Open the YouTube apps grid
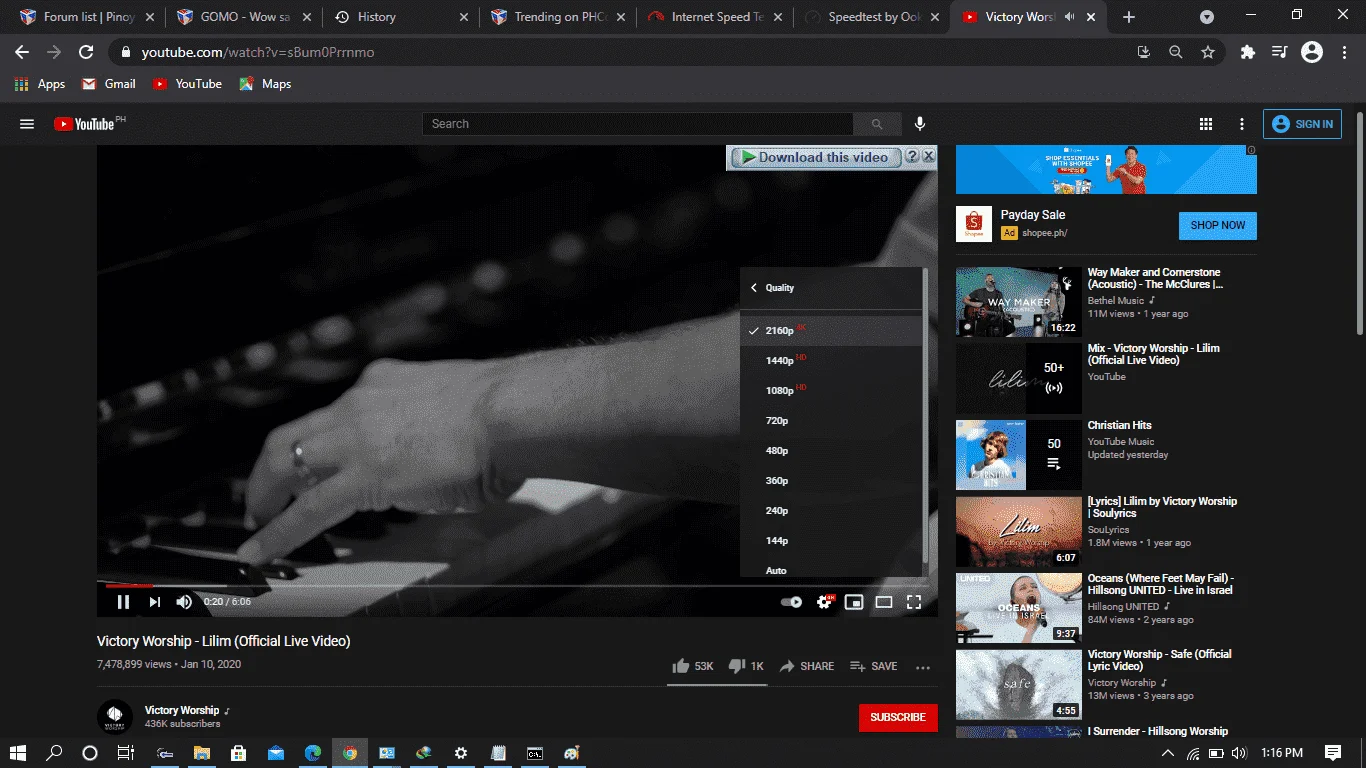The height and width of the screenshot is (768, 1366). (x=1206, y=124)
